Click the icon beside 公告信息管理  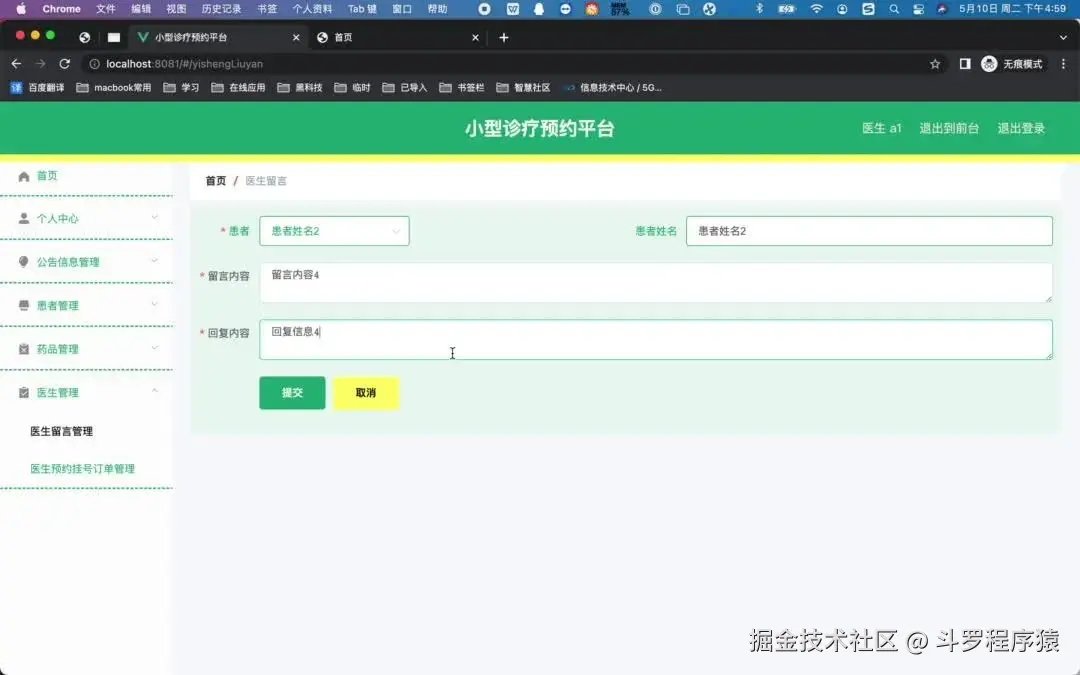[23, 262]
